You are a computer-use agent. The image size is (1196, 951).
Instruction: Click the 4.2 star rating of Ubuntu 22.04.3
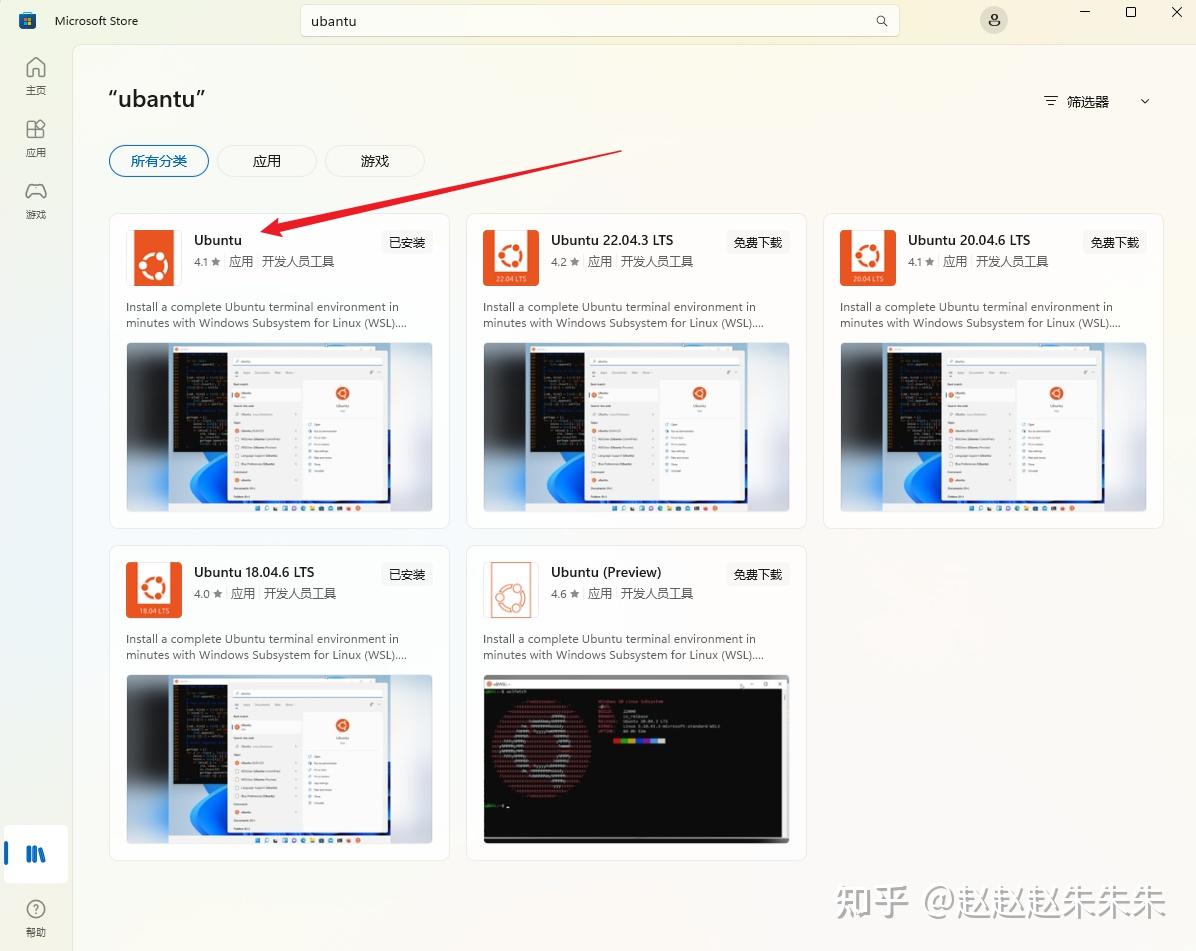pos(565,262)
